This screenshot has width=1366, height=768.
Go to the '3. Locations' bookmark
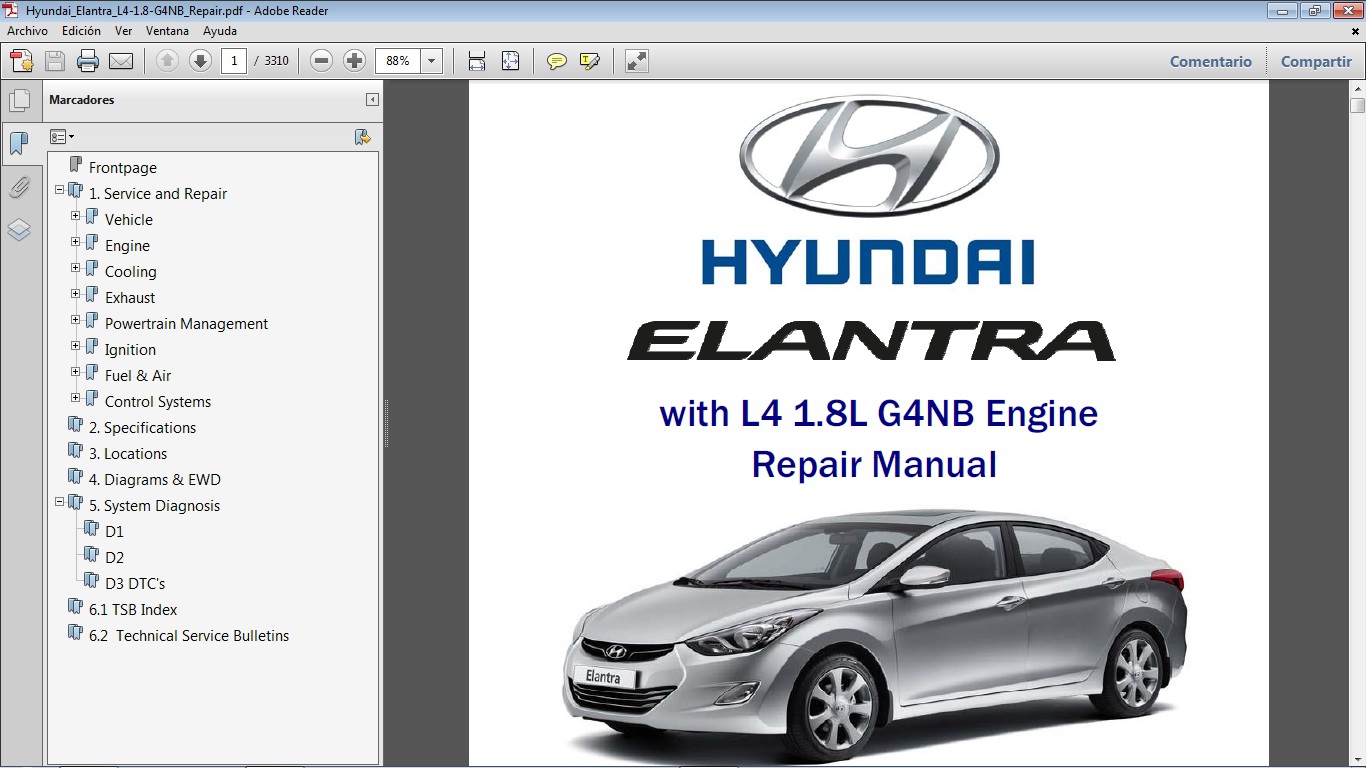tap(128, 454)
